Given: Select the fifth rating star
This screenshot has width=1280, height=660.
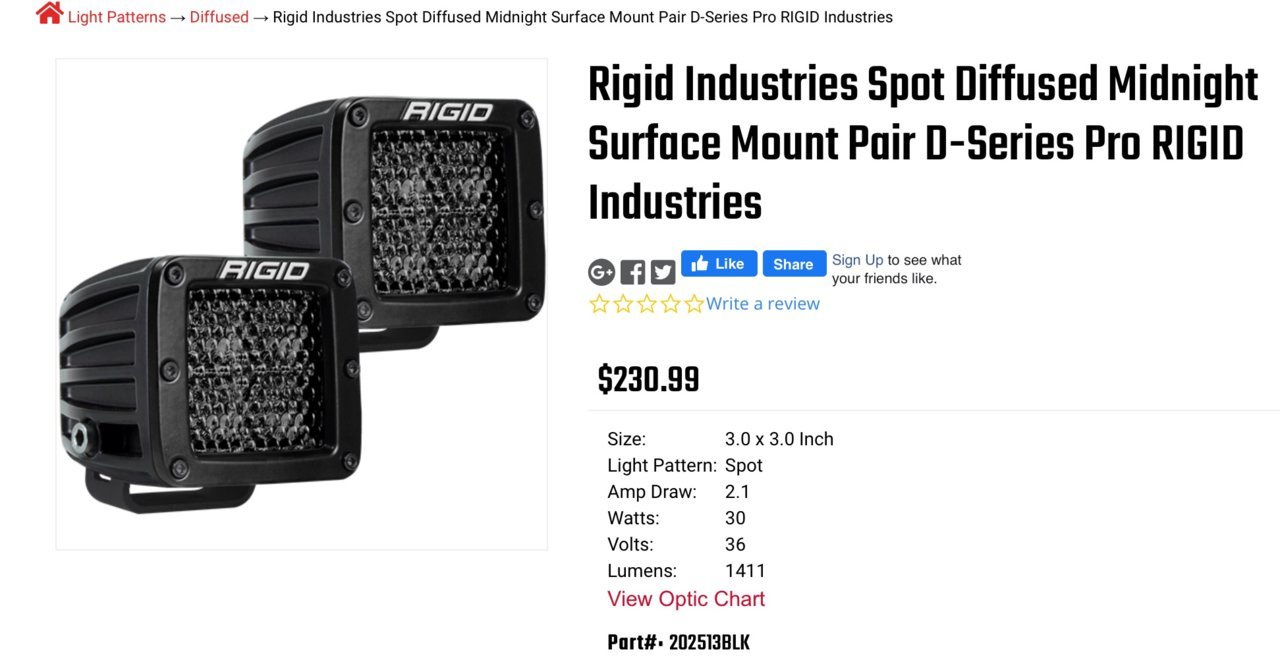Looking at the screenshot, I should tap(694, 304).
